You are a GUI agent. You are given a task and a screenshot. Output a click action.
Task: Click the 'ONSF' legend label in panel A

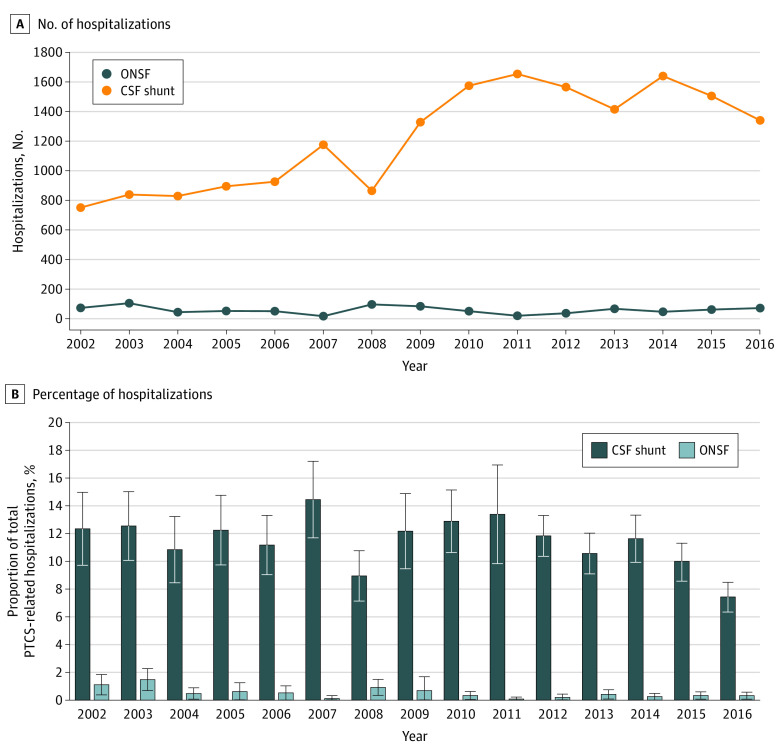click(135, 74)
